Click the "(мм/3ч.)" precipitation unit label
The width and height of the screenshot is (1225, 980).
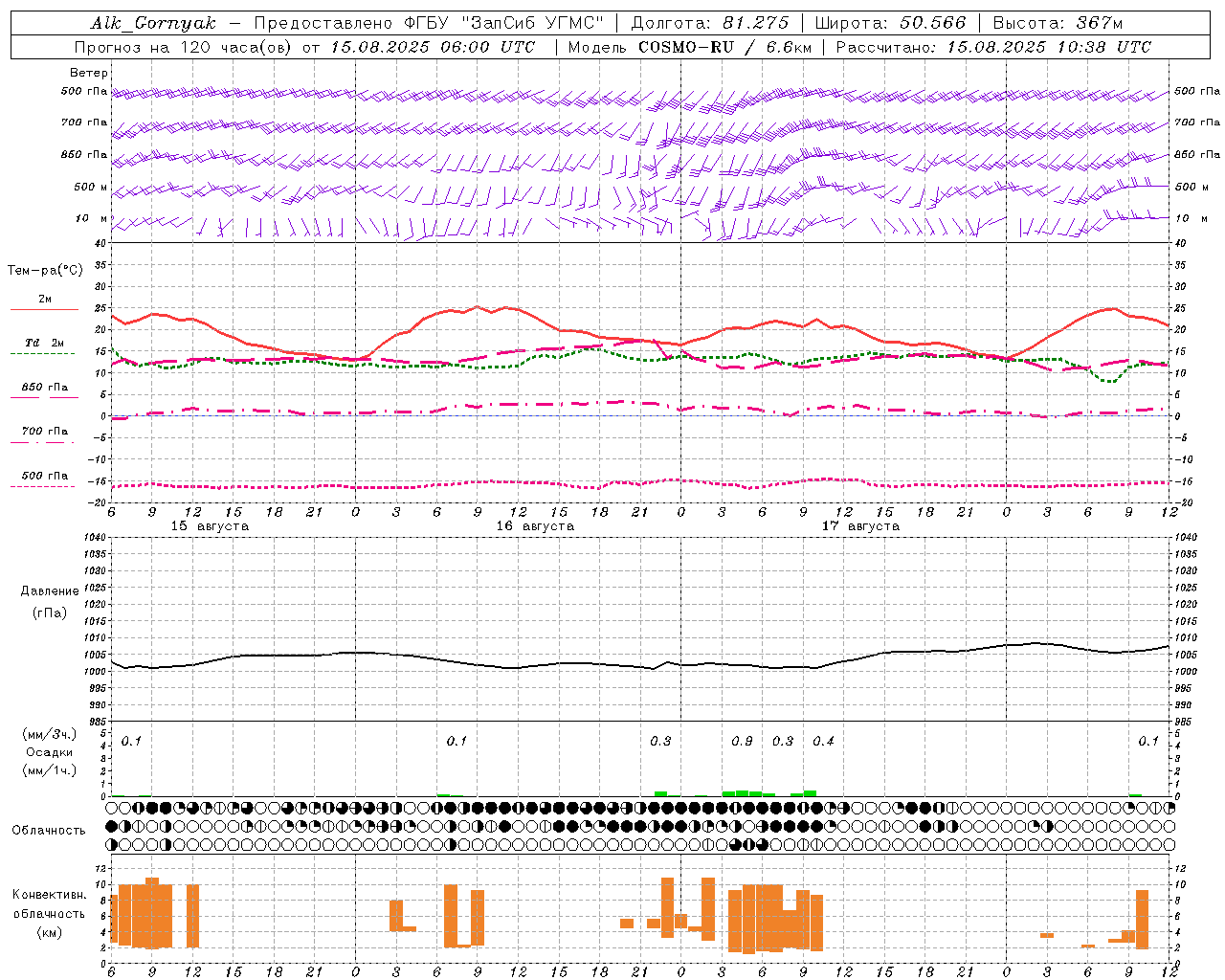pyautogui.click(x=50, y=735)
